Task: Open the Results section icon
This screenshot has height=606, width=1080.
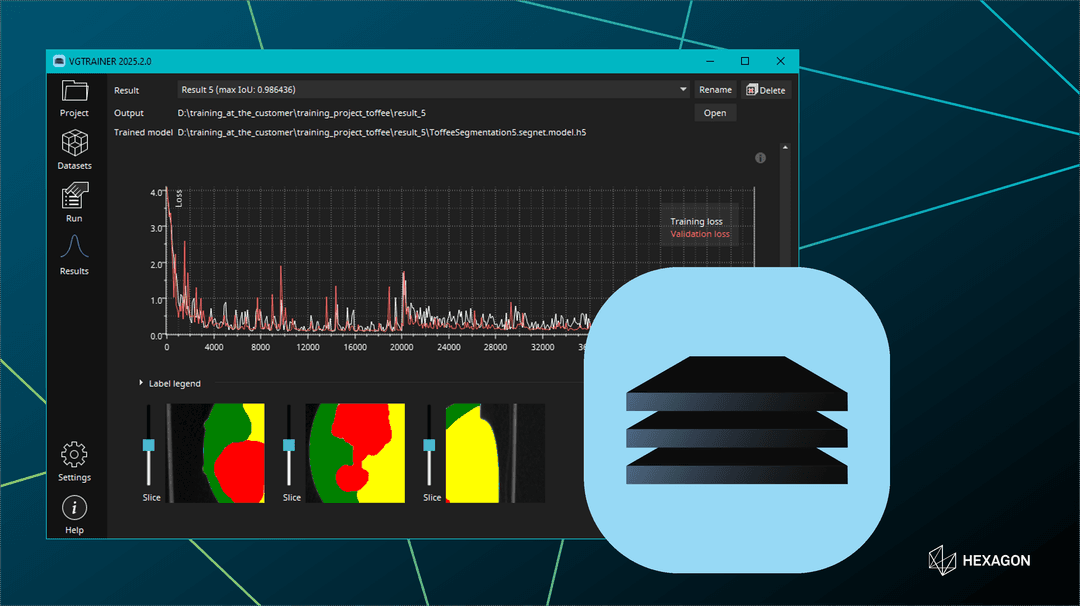Action: tap(74, 250)
